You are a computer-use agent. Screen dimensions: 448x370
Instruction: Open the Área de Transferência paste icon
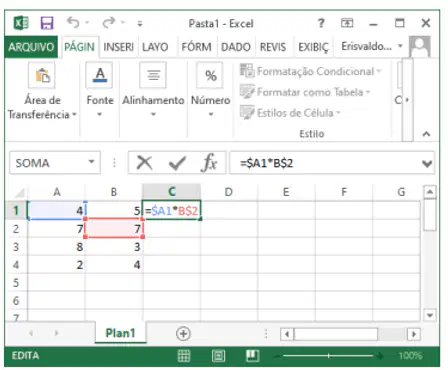[42, 76]
